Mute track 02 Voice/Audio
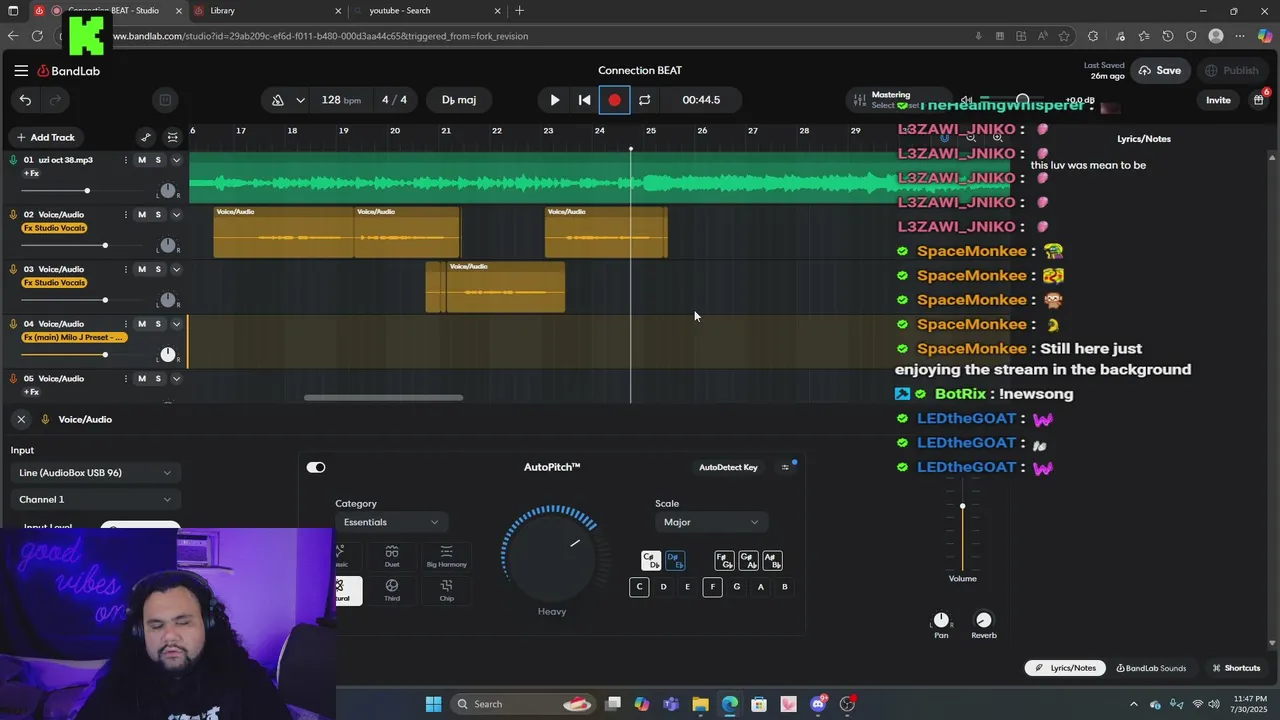 point(142,215)
